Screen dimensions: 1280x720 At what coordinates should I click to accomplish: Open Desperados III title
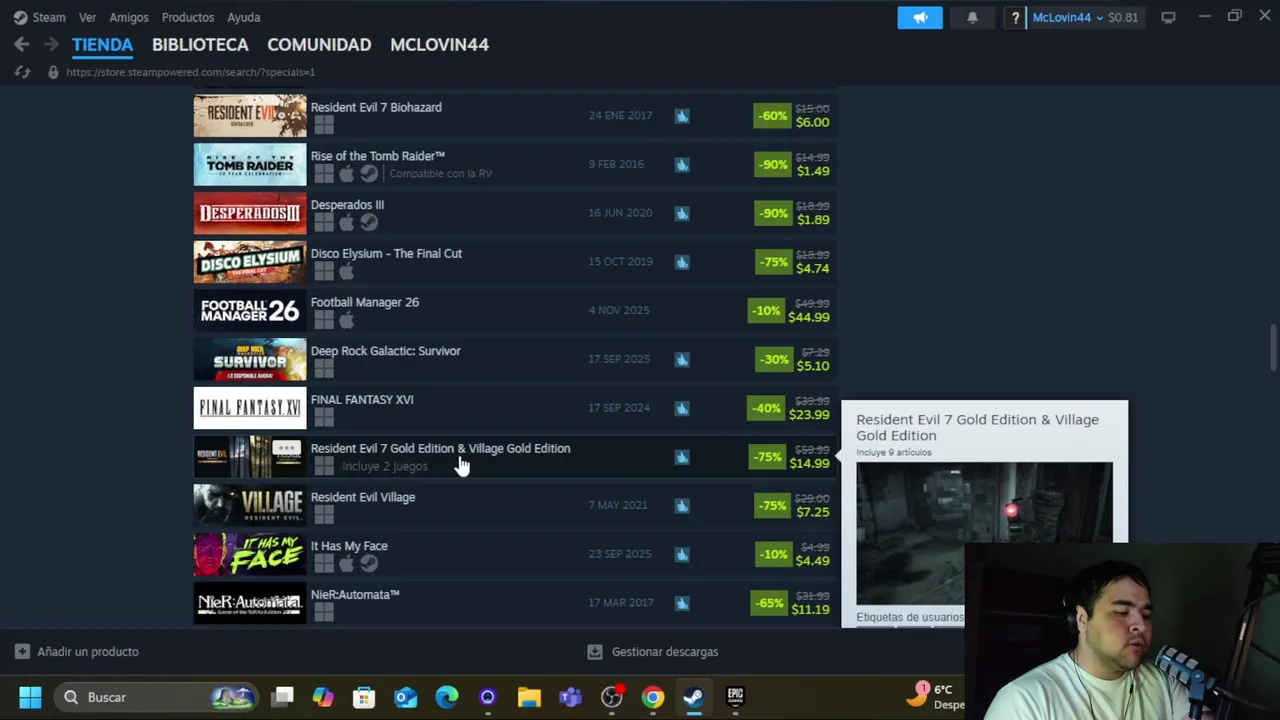(347, 205)
